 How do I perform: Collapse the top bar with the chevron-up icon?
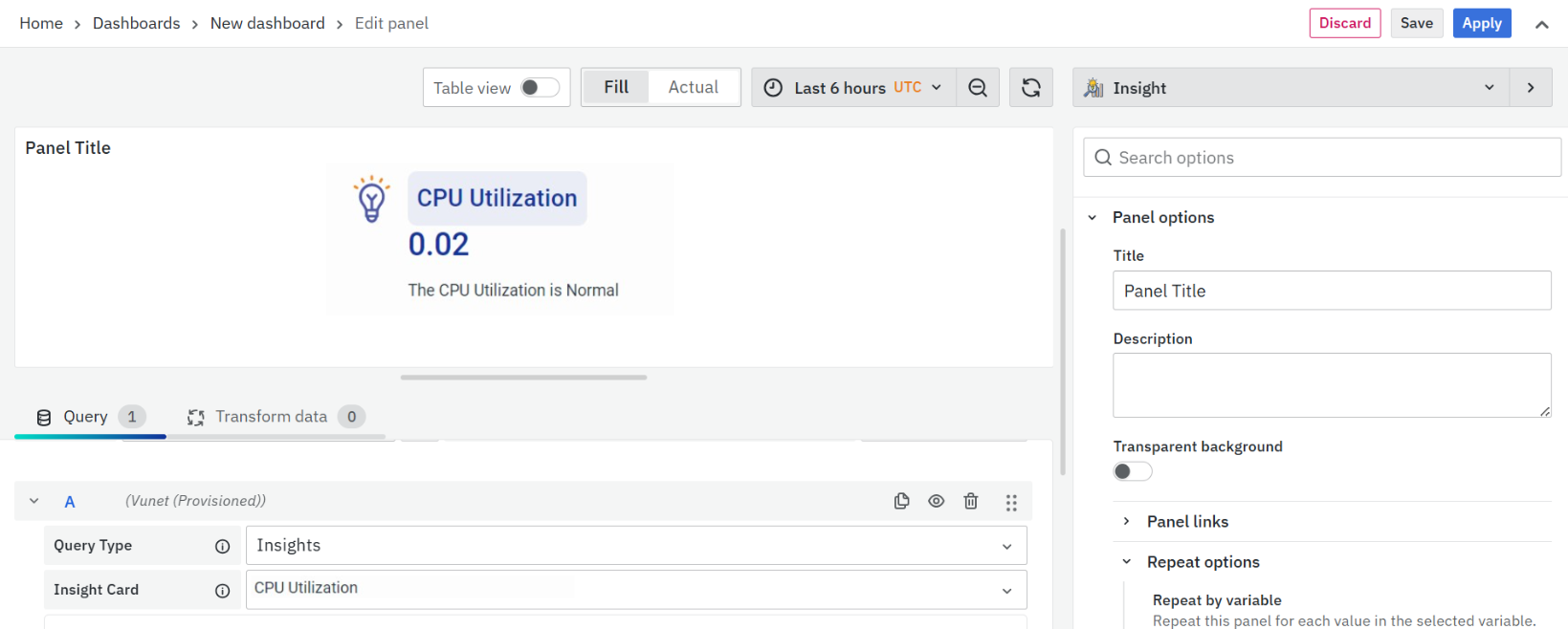click(1541, 25)
